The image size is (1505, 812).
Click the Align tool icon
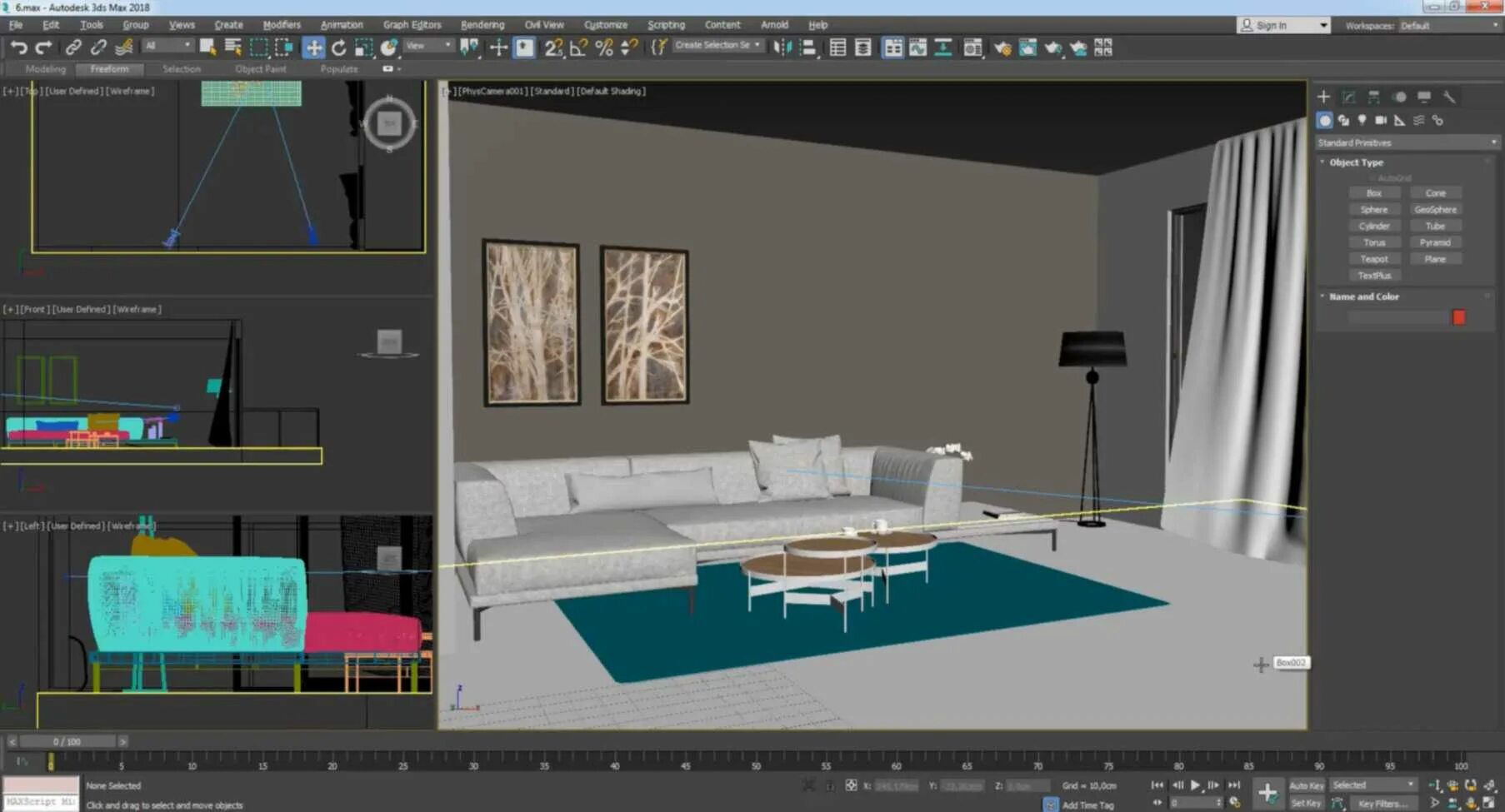pos(807,47)
